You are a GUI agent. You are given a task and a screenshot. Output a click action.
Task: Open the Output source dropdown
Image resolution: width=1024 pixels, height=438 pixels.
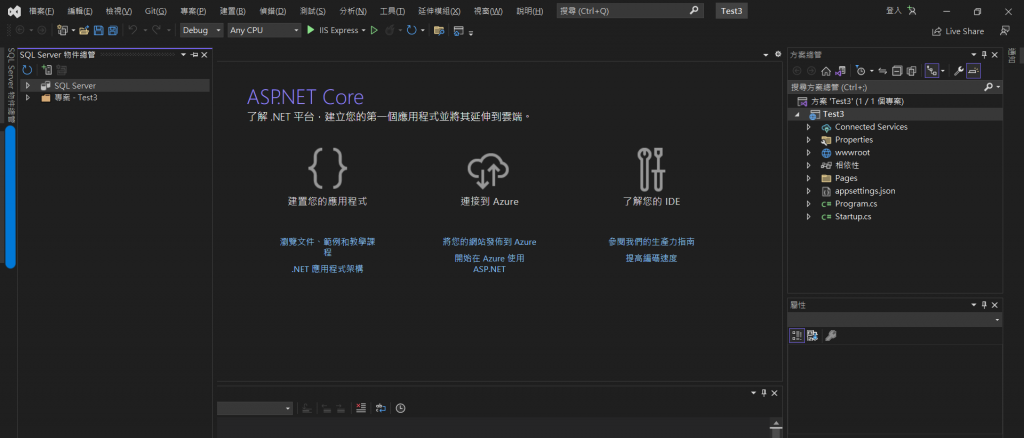[x=255, y=408]
